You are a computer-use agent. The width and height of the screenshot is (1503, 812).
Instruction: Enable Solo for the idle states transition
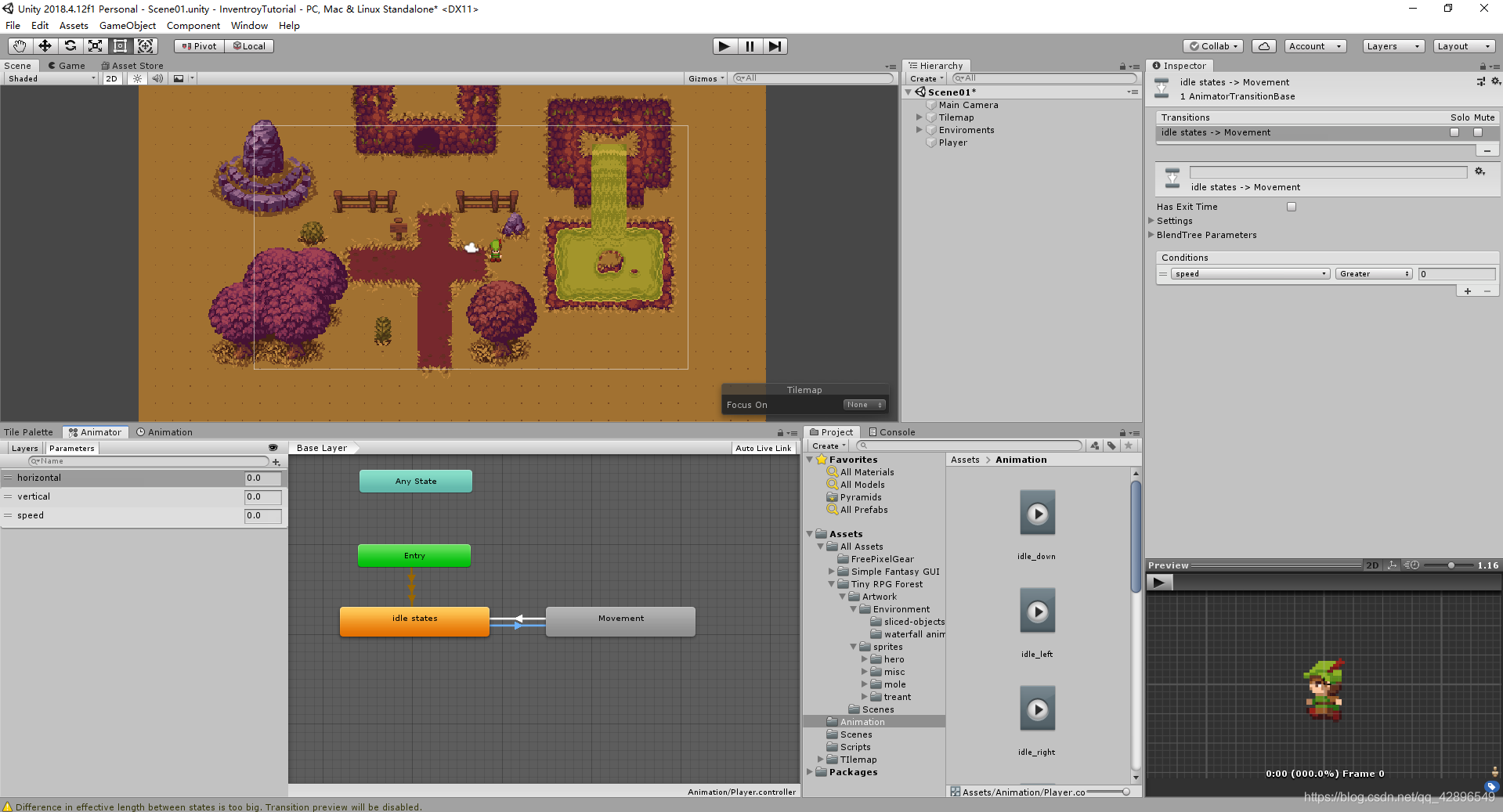click(1454, 132)
